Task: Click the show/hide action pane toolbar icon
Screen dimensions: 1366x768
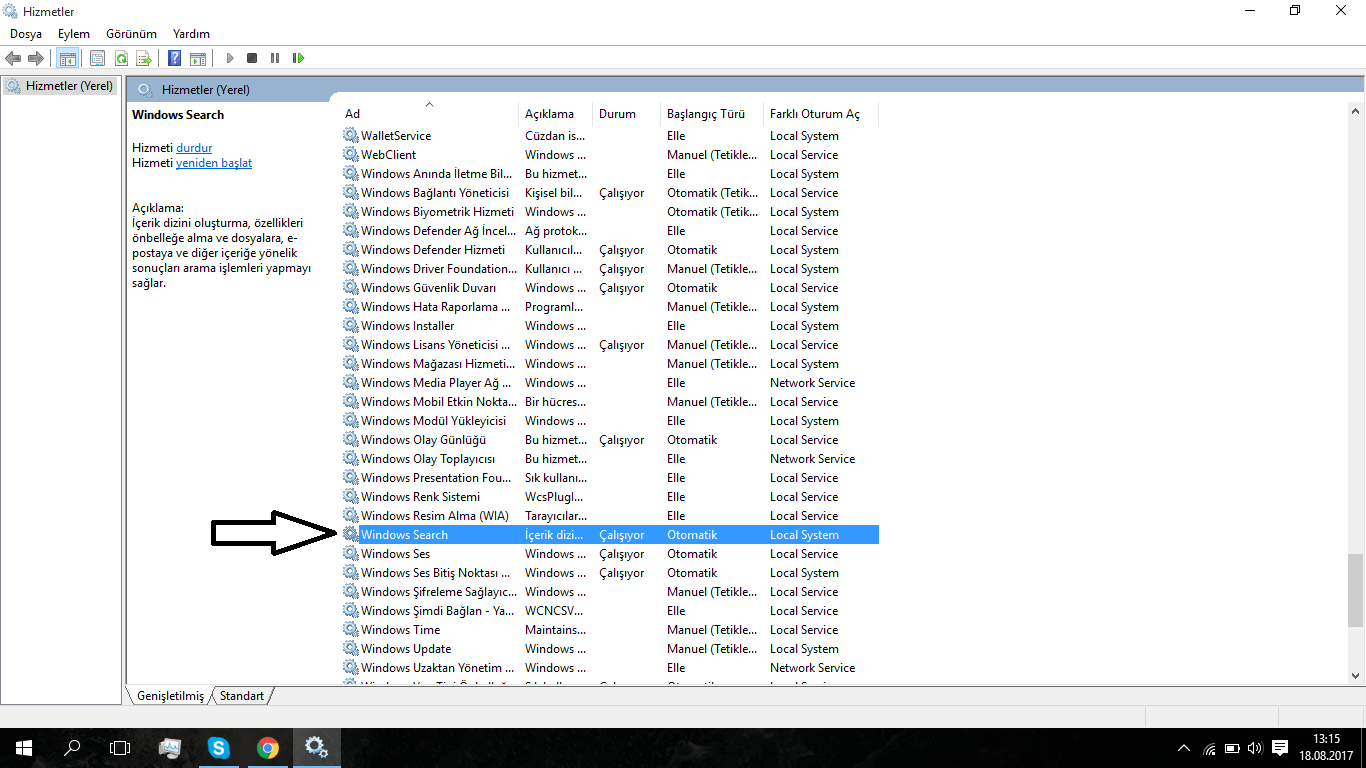Action: click(198, 58)
